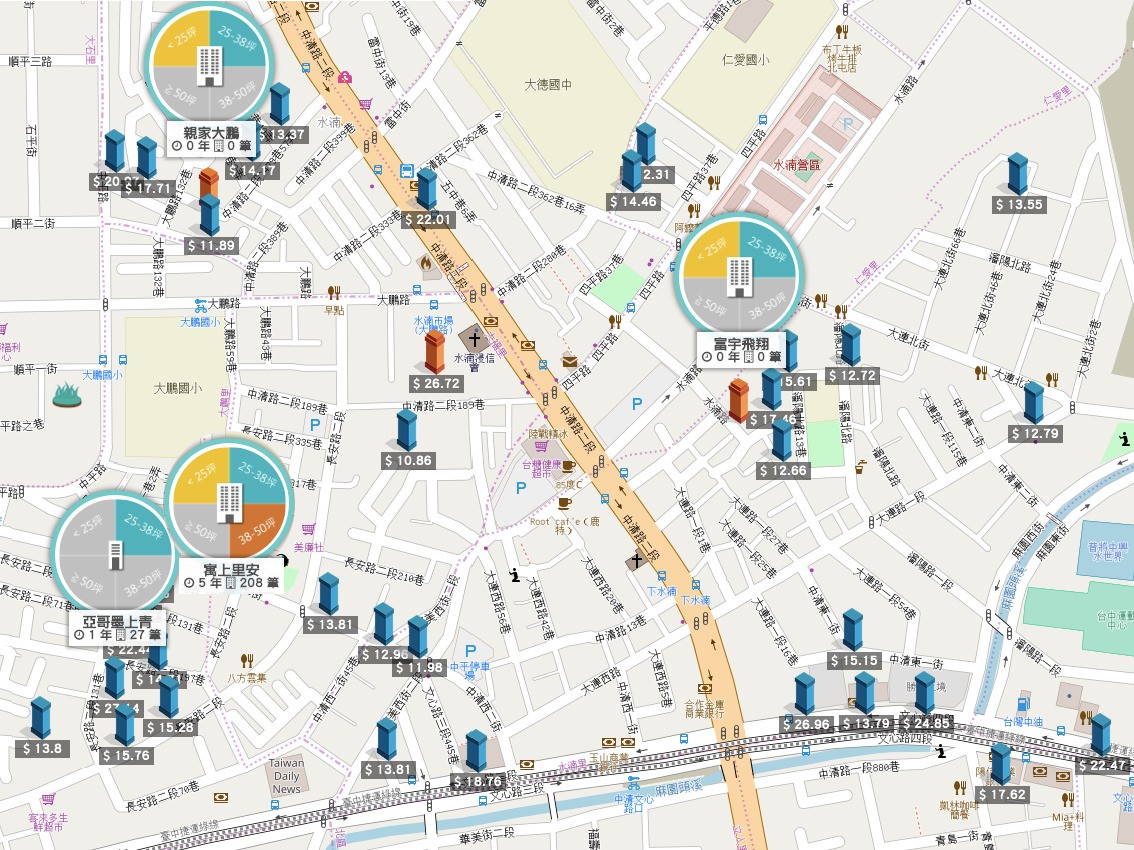This screenshot has height=850, width=1134.
Task: Open the 亞哥墨上青 label showing 27 筆
Action: click(x=119, y=628)
